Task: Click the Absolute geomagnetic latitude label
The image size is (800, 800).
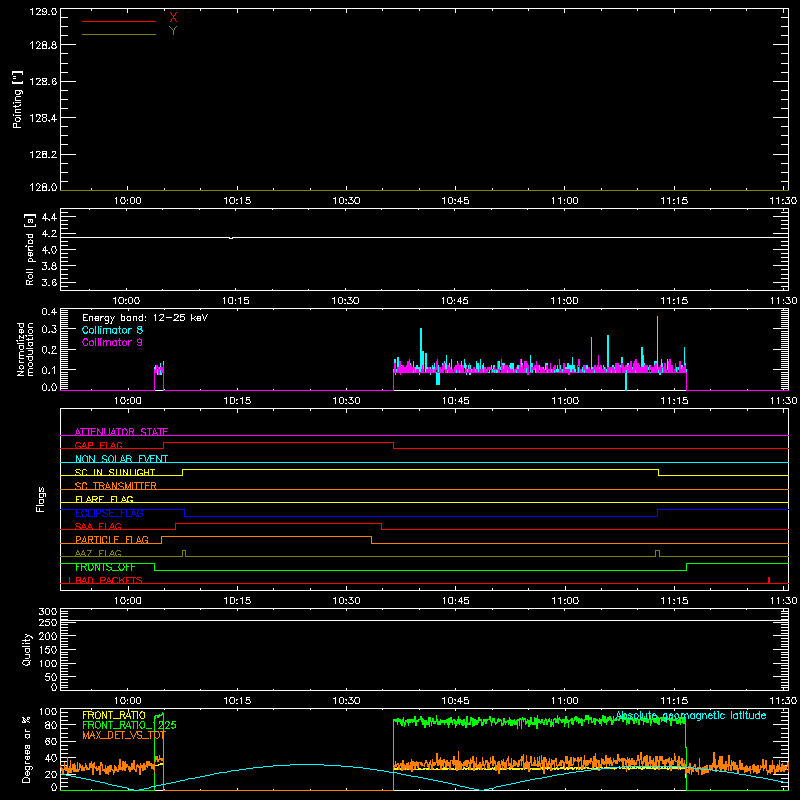Action: coord(691,716)
